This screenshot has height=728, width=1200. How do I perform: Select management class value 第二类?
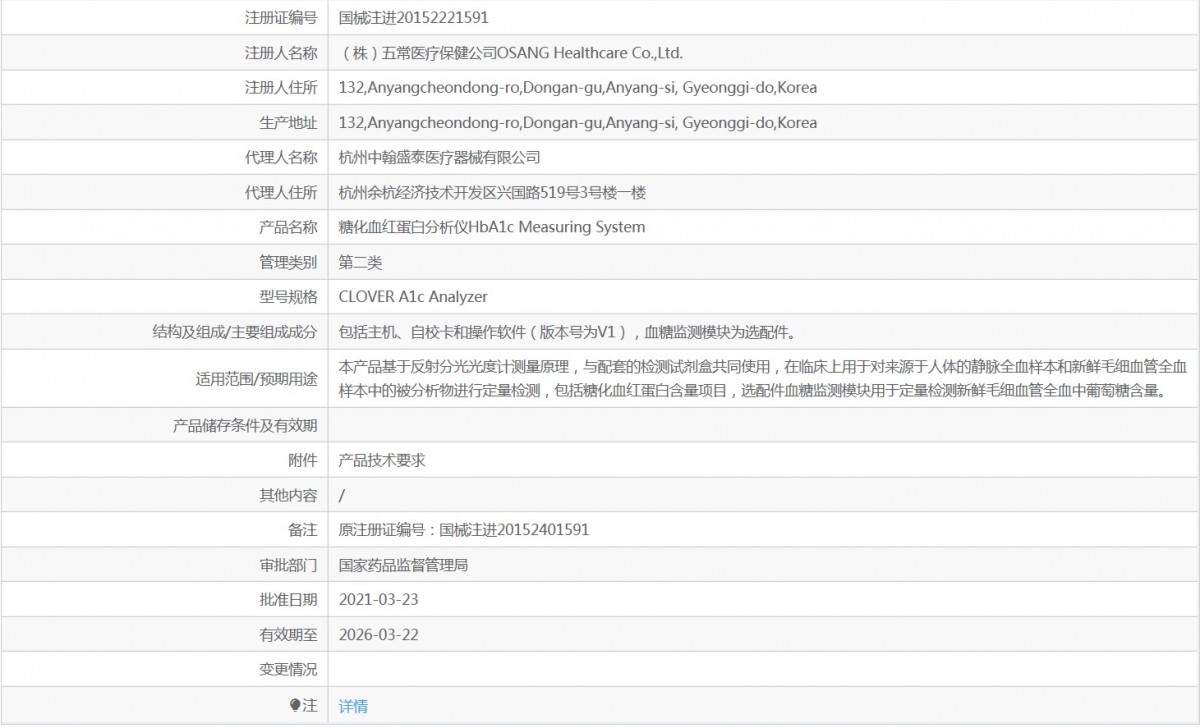[x=361, y=262]
